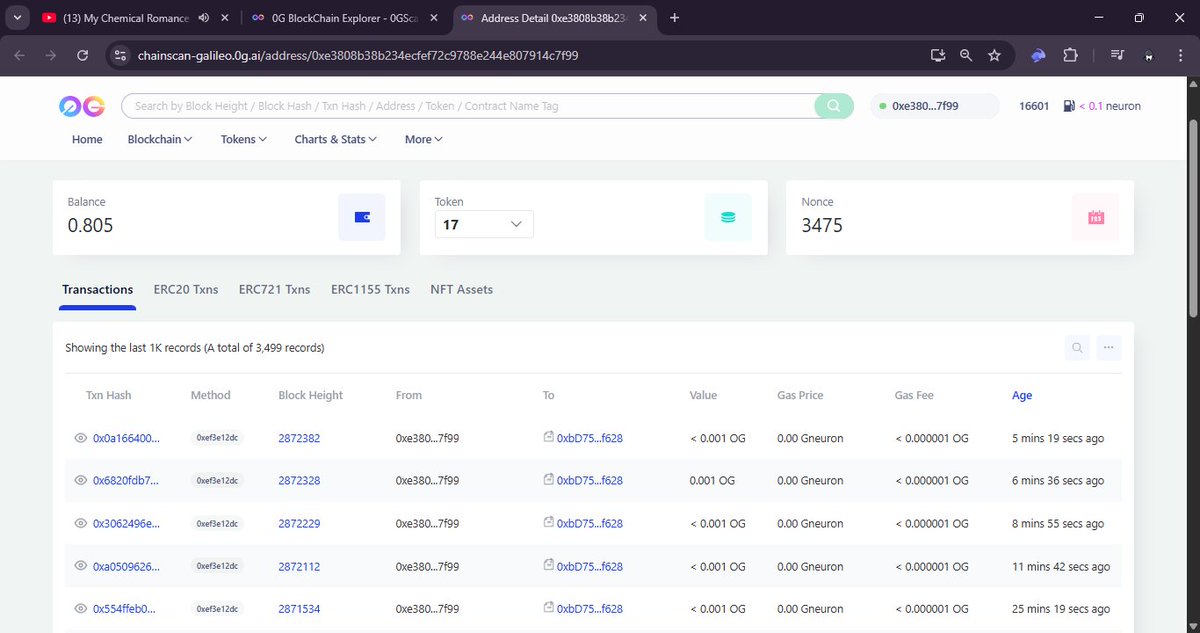This screenshot has width=1200, height=633.
Task: Click the calendar icon on the Nonce card
Action: [x=1095, y=216]
